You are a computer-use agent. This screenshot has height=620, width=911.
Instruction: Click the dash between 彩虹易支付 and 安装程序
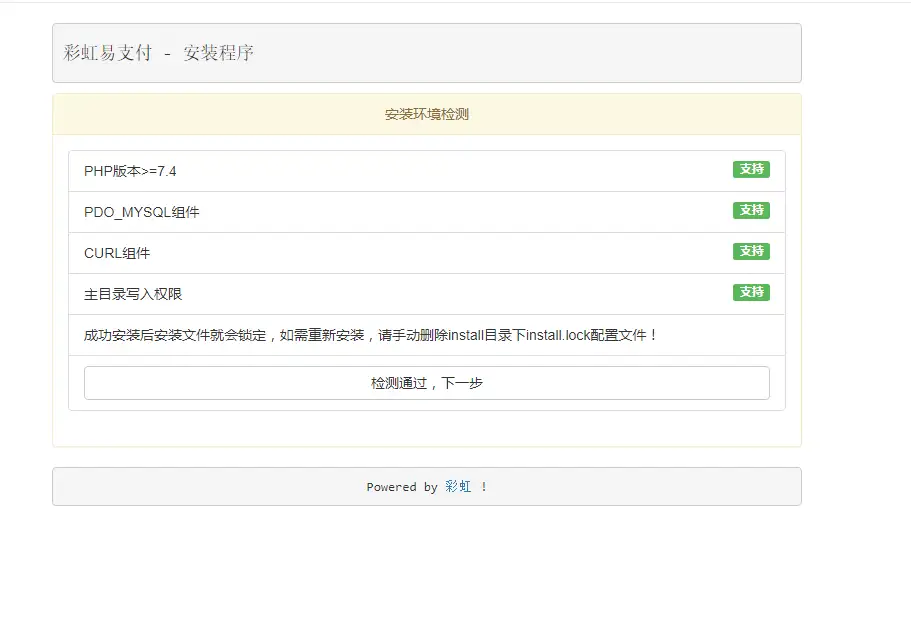(167, 53)
